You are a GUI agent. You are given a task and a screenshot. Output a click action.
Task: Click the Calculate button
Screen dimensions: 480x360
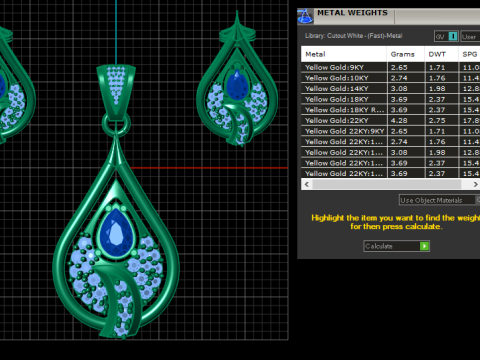click(396, 246)
